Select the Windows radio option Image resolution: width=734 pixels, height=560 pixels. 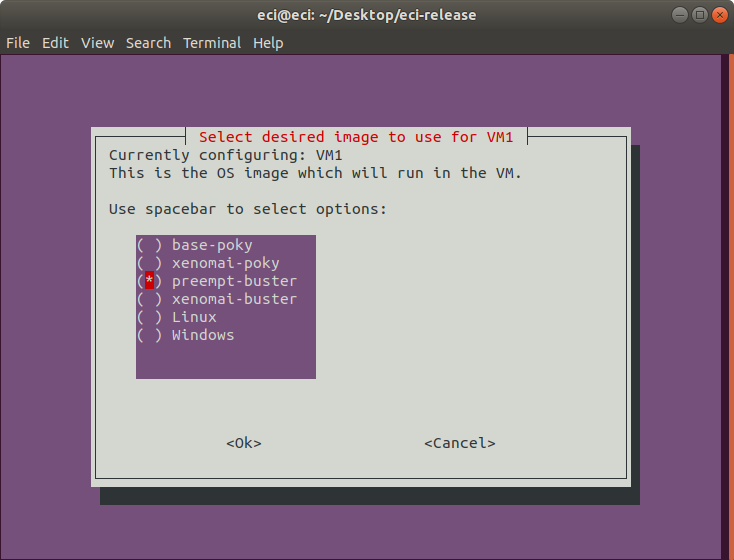(x=186, y=335)
